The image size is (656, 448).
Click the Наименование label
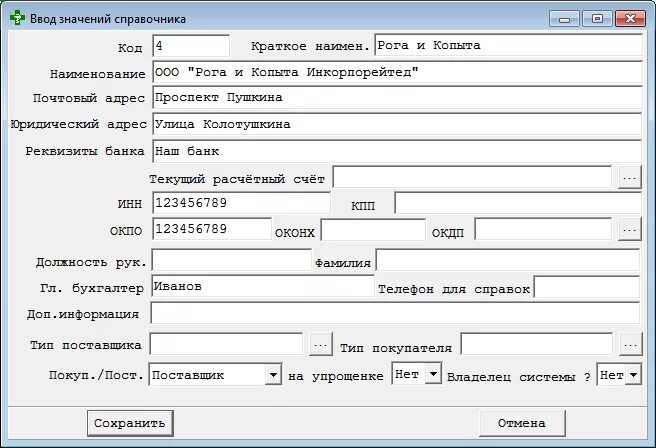(97, 74)
